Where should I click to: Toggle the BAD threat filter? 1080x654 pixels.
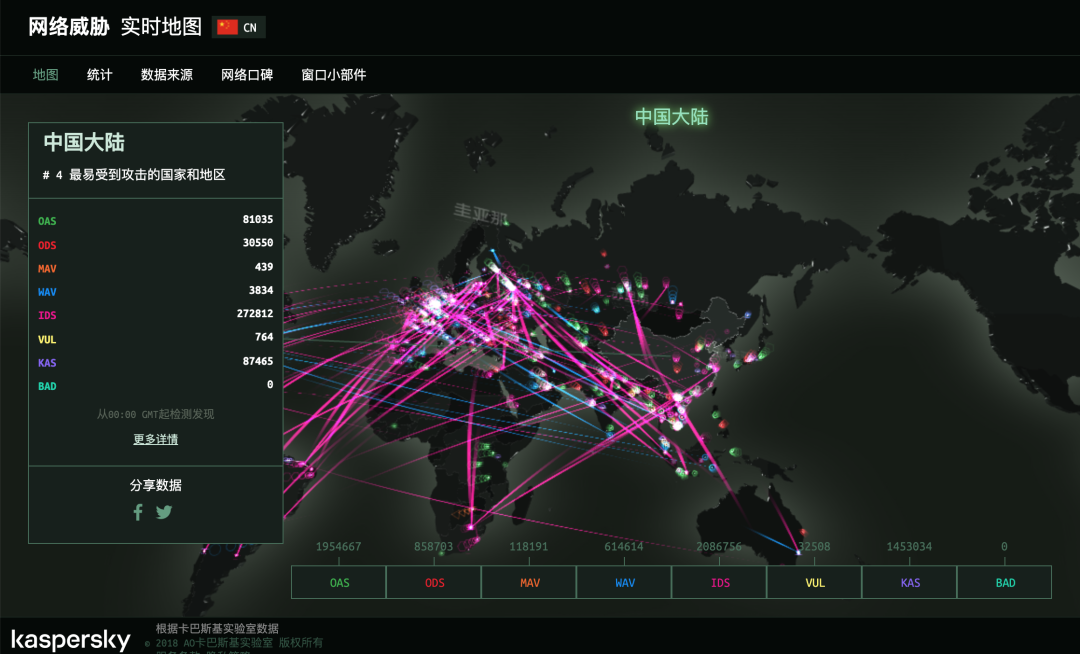click(x=1003, y=581)
